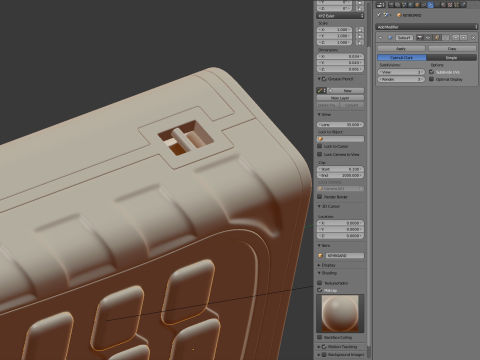The height and width of the screenshot is (360, 480).
Task: Click the pin icon beside KEYBOARD breadcrumb
Action: [378, 15]
